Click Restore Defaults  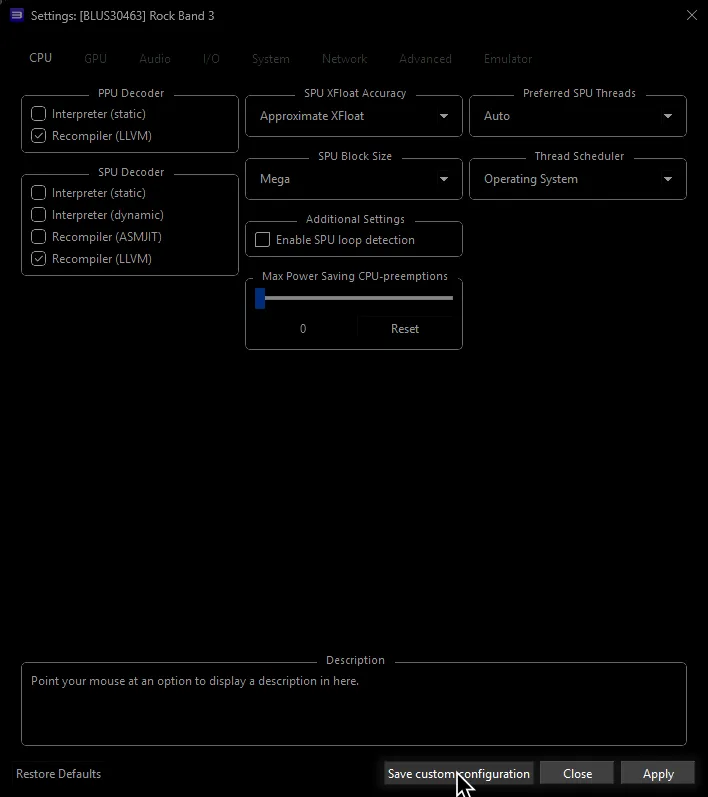click(x=58, y=774)
